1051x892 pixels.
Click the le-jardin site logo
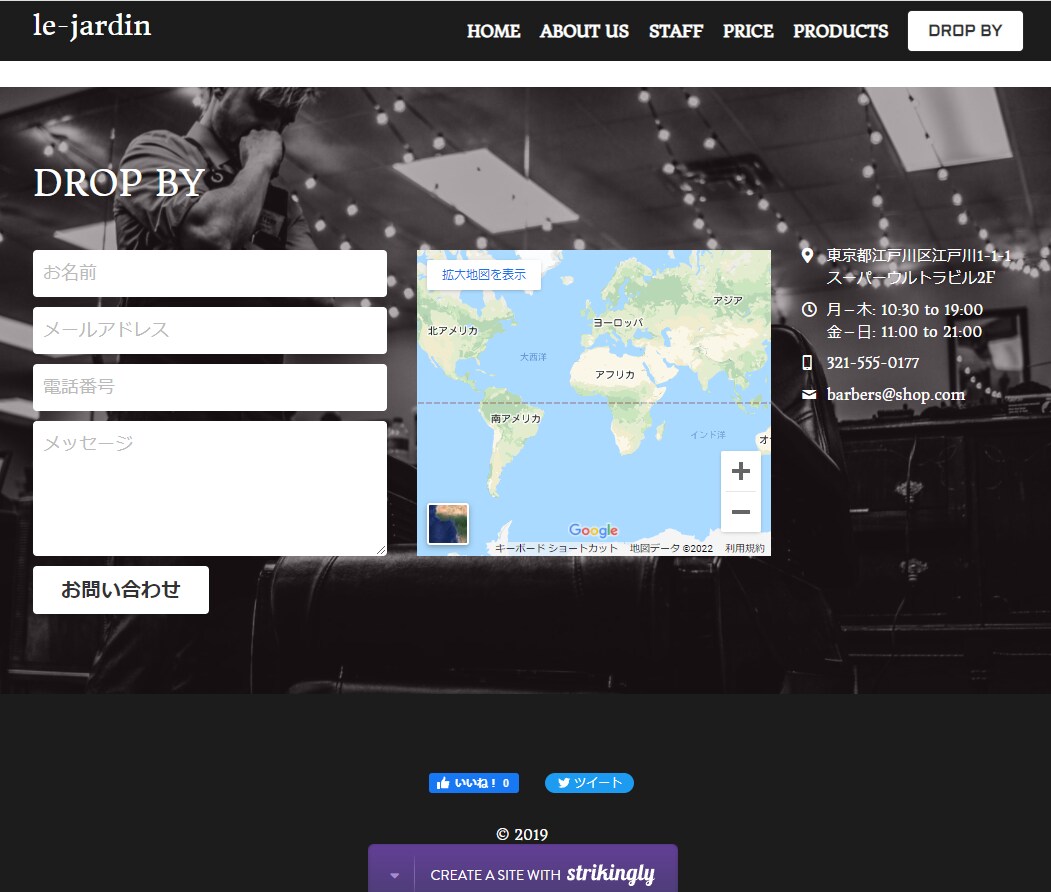(92, 26)
